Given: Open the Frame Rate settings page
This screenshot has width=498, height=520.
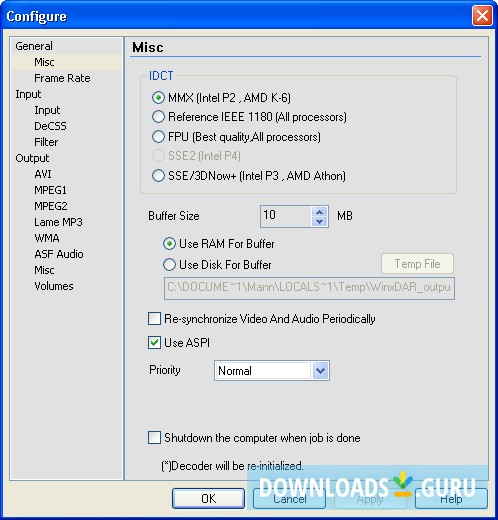Looking at the screenshot, I should 62,78.
